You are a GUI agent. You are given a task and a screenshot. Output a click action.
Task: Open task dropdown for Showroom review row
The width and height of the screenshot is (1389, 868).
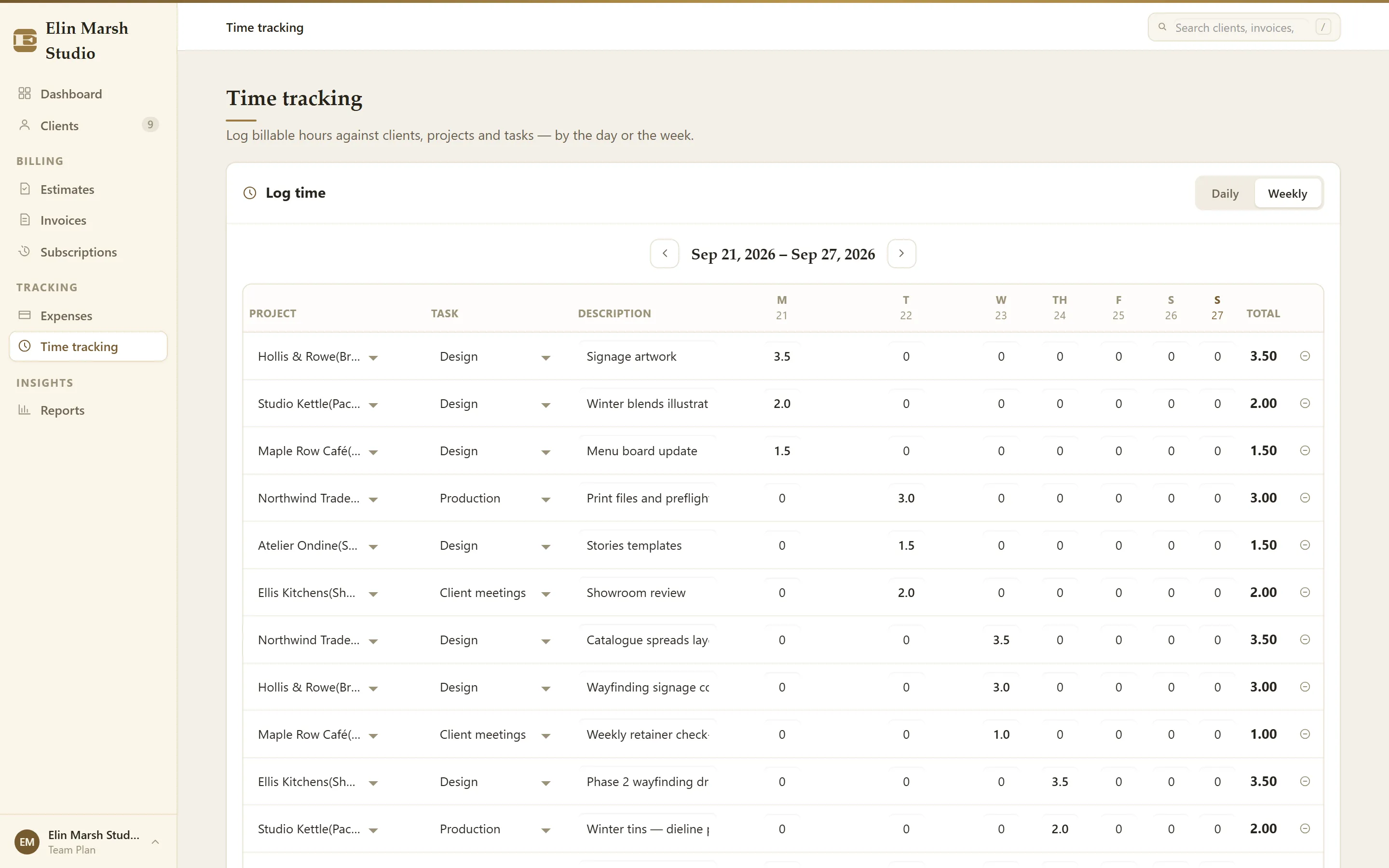point(495,593)
